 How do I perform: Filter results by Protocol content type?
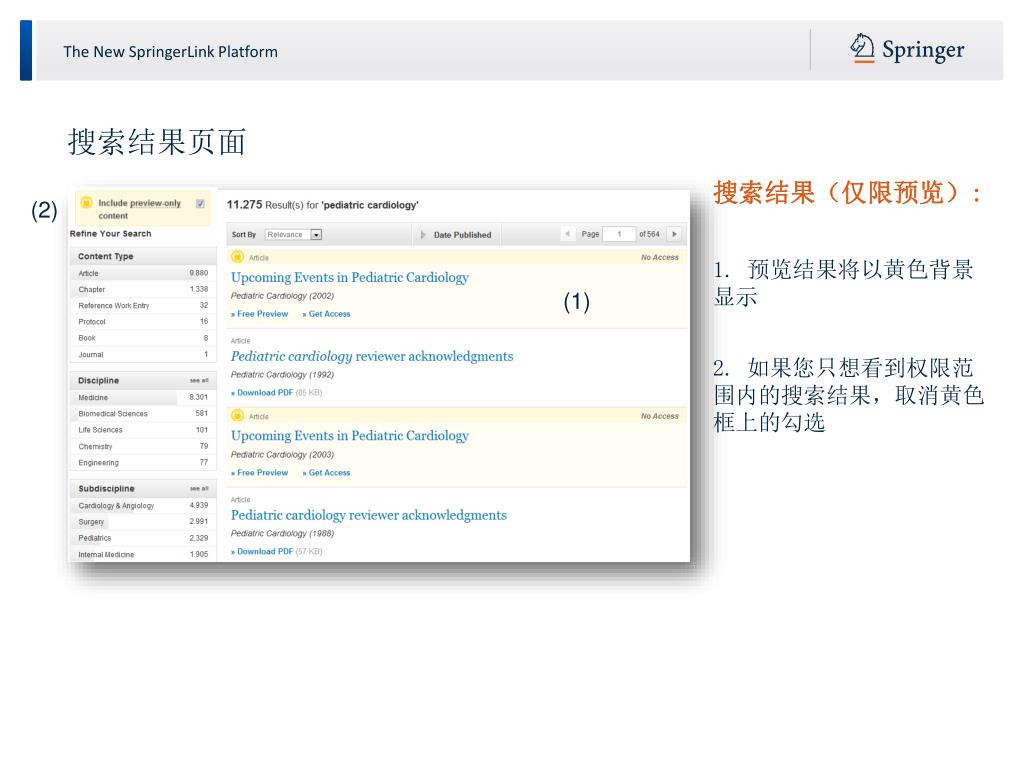(143, 322)
